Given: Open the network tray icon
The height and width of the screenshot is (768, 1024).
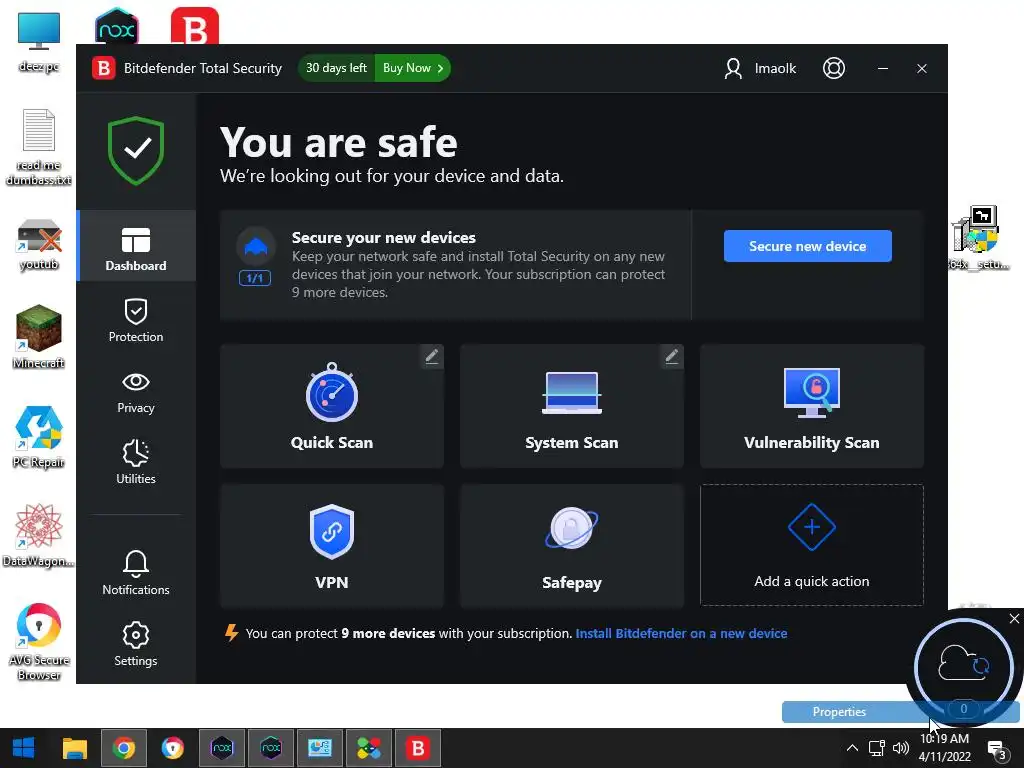Looking at the screenshot, I should point(876,748).
